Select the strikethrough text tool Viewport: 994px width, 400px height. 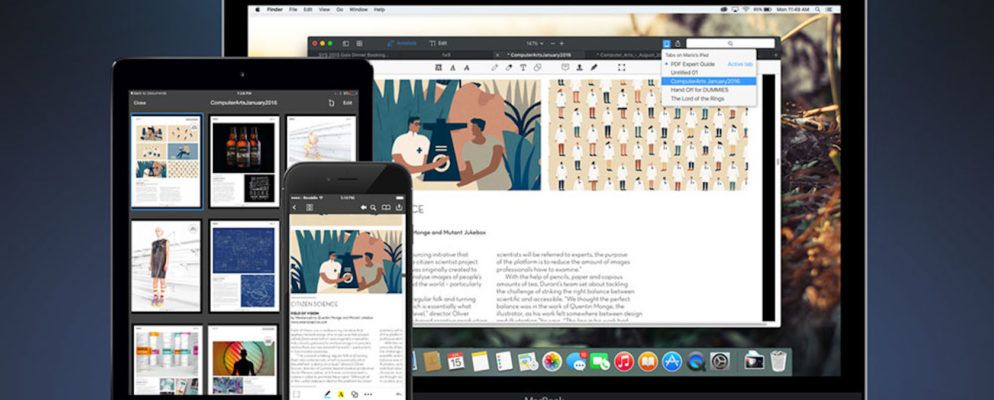pos(467,67)
